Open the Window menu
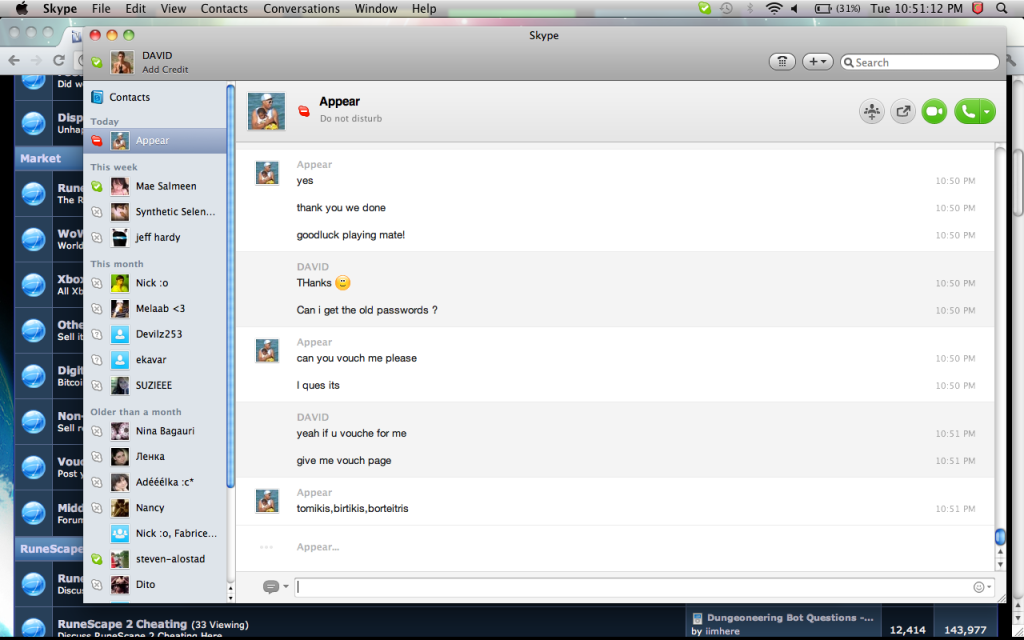1024x640 pixels. [376, 8]
